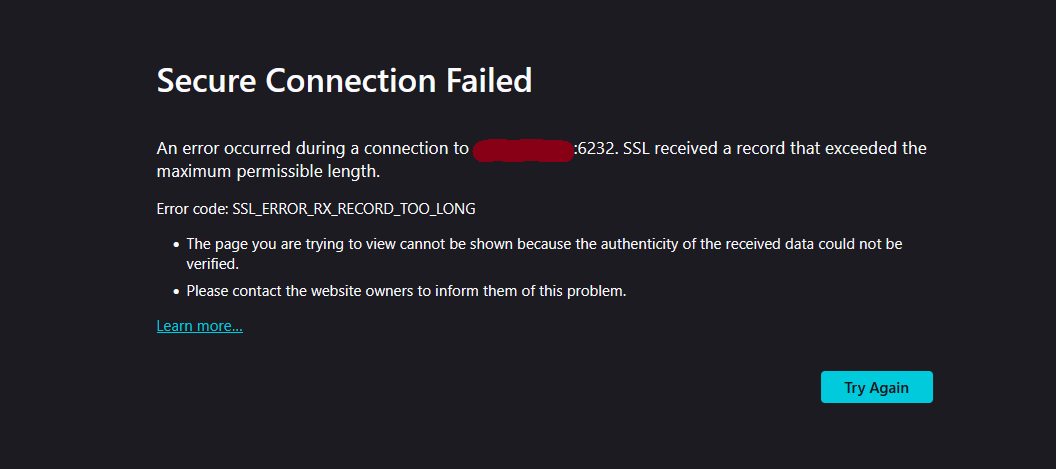
Task: Click the second bullet point marker
Action: 176,292
